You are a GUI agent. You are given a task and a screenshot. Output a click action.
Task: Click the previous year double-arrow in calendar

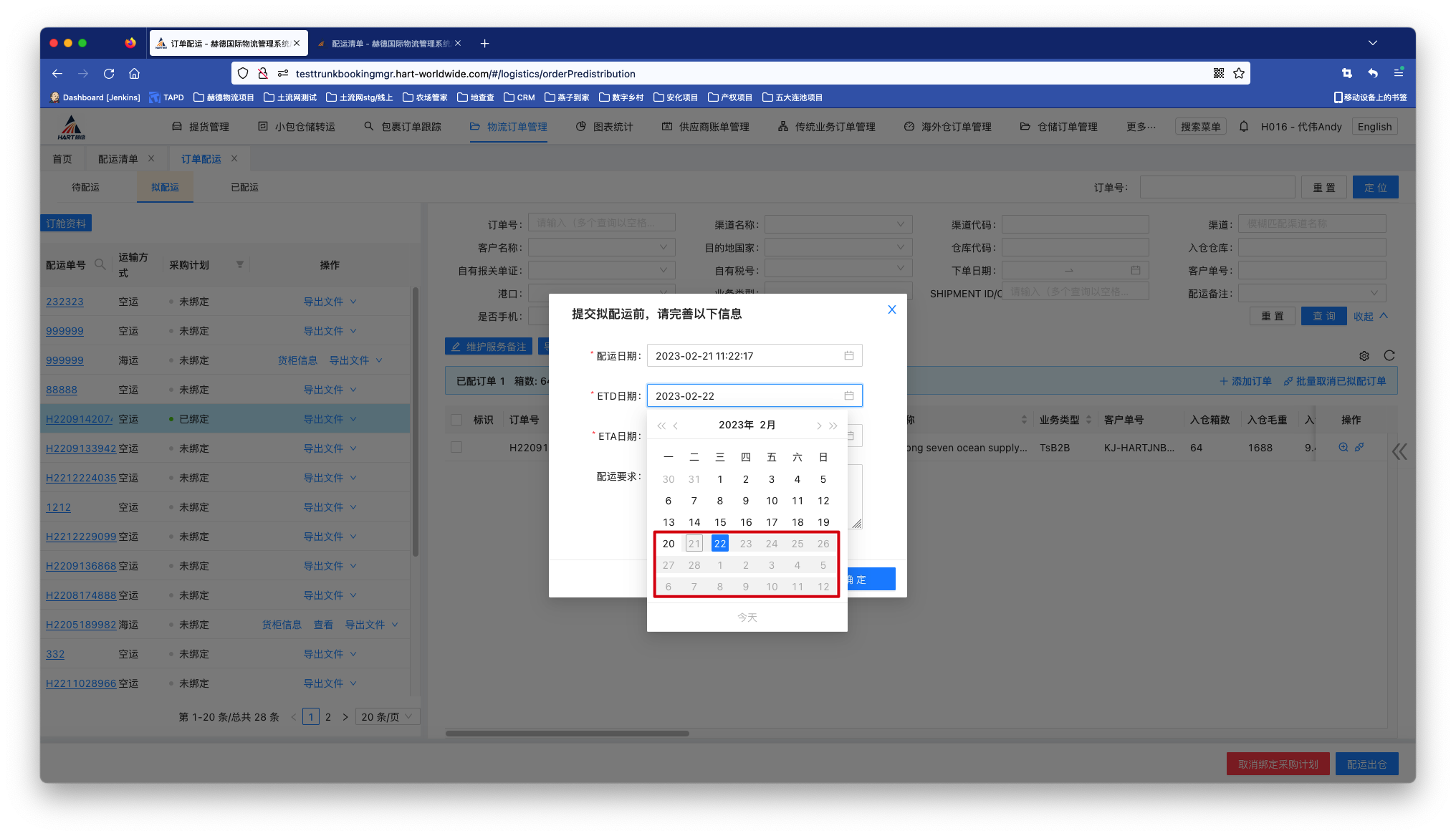pos(661,426)
